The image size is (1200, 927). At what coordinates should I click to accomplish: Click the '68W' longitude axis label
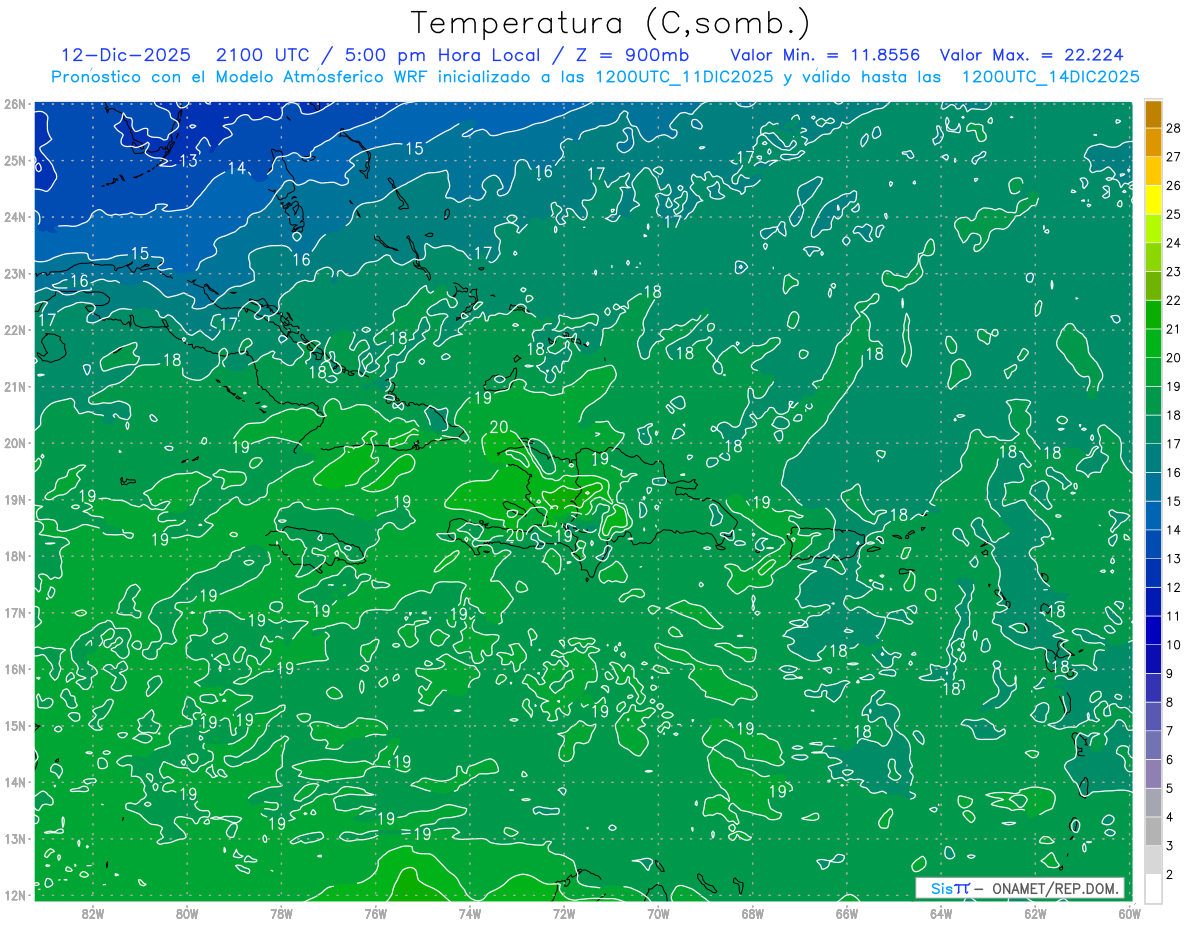pyautogui.click(x=753, y=913)
